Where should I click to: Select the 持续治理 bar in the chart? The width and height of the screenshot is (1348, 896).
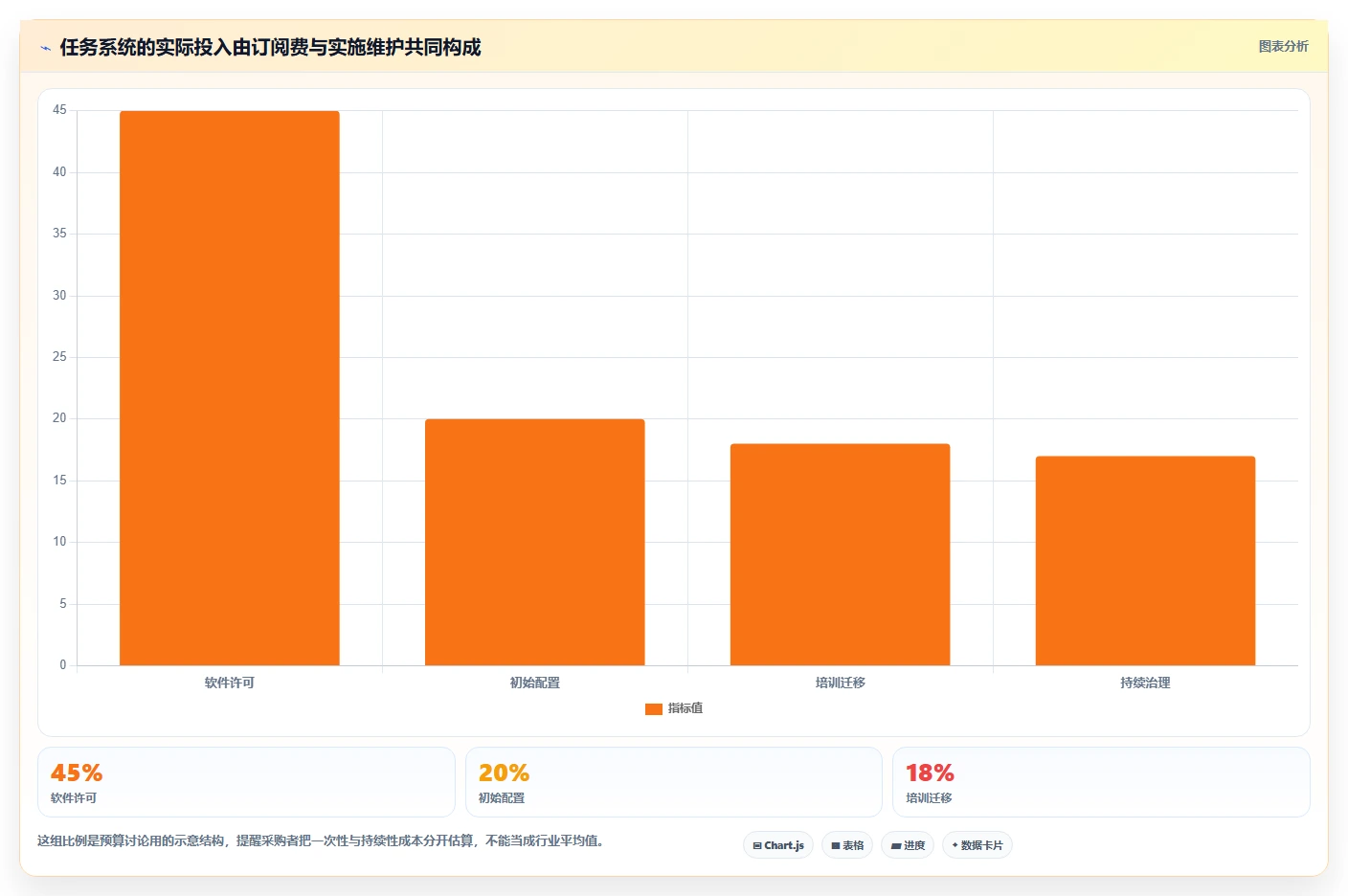1145,561
